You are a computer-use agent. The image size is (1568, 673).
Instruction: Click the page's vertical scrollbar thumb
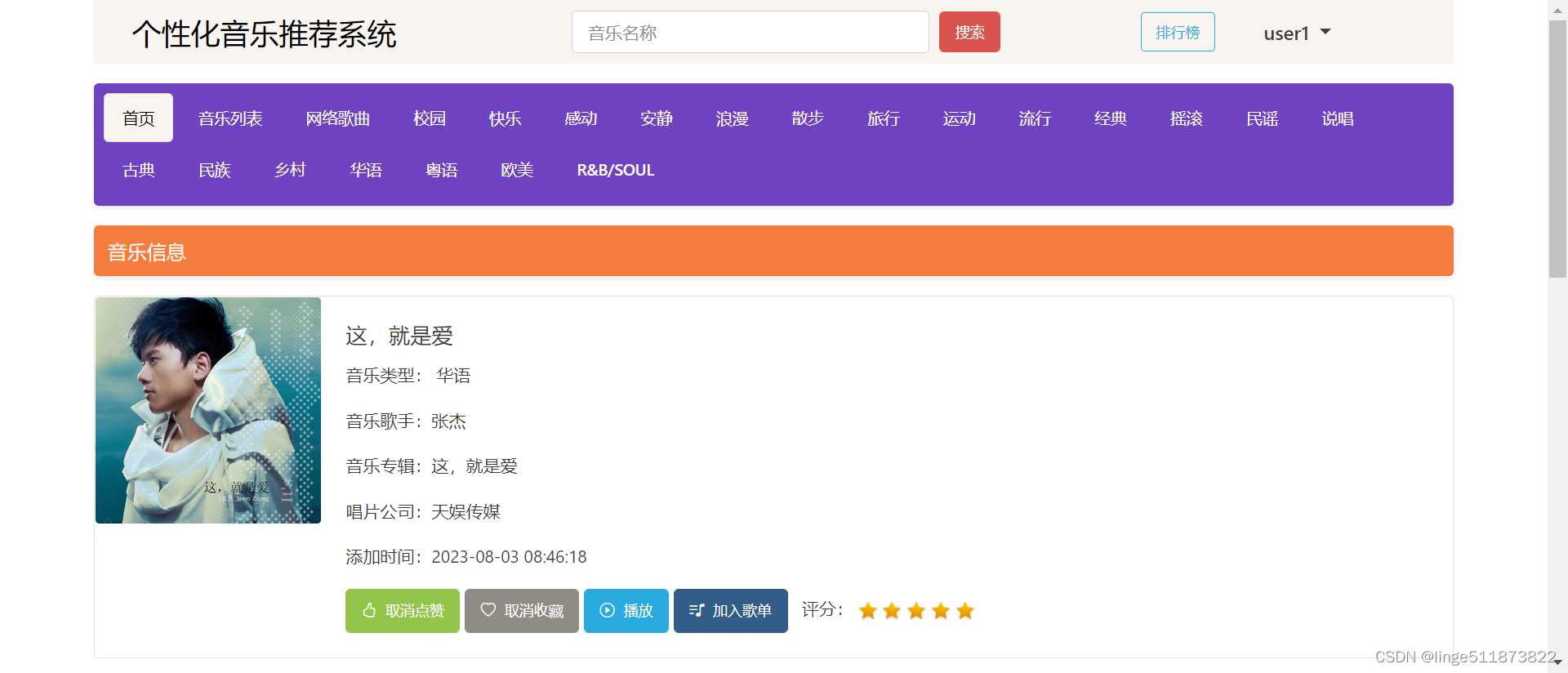[x=1557, y=149]
